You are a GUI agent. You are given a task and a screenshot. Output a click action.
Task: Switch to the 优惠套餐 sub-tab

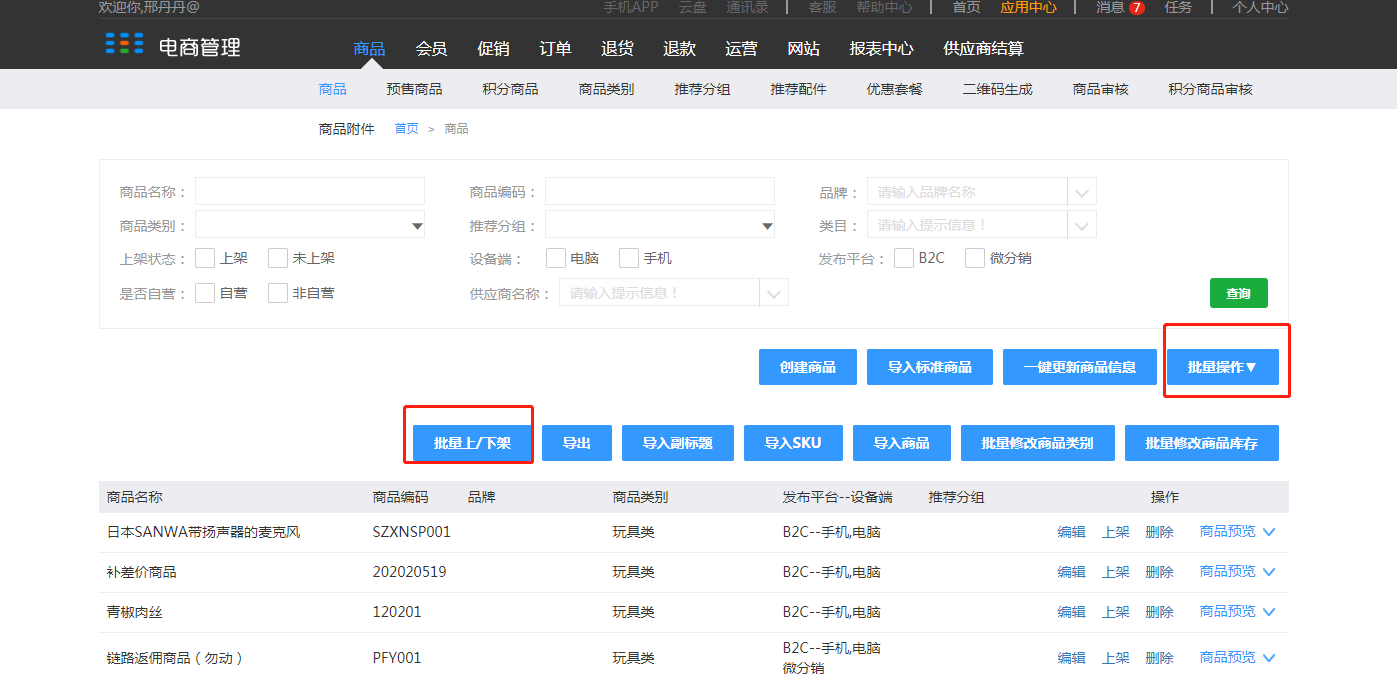point(894,89)
